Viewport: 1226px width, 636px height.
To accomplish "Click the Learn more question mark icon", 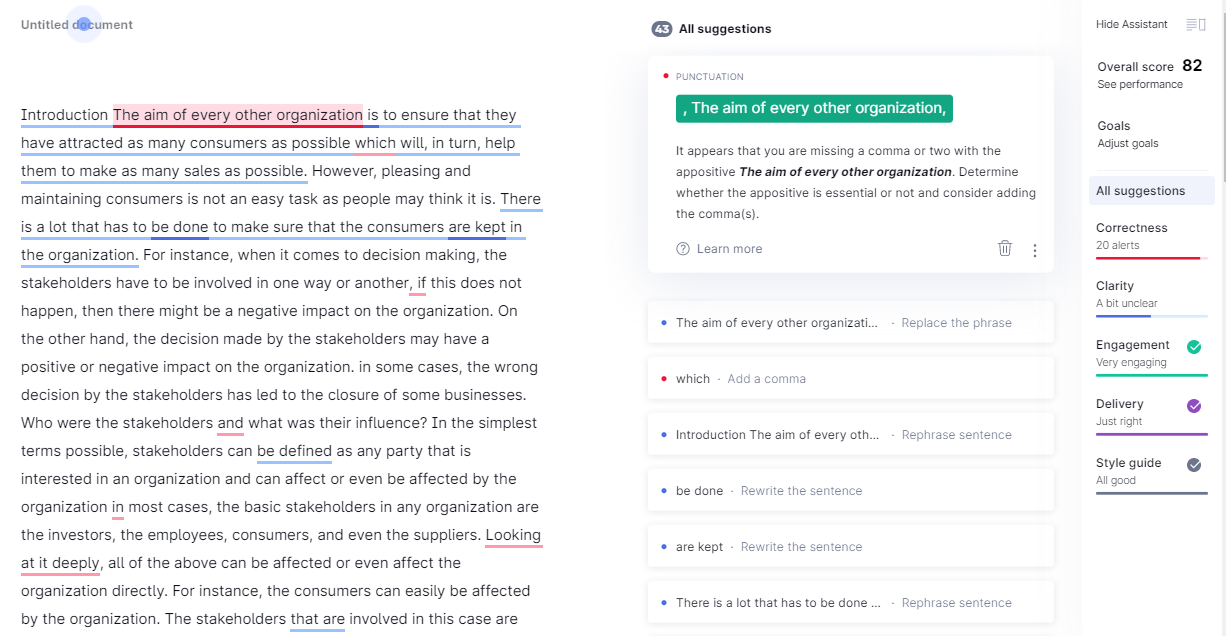I will [683, 249].
